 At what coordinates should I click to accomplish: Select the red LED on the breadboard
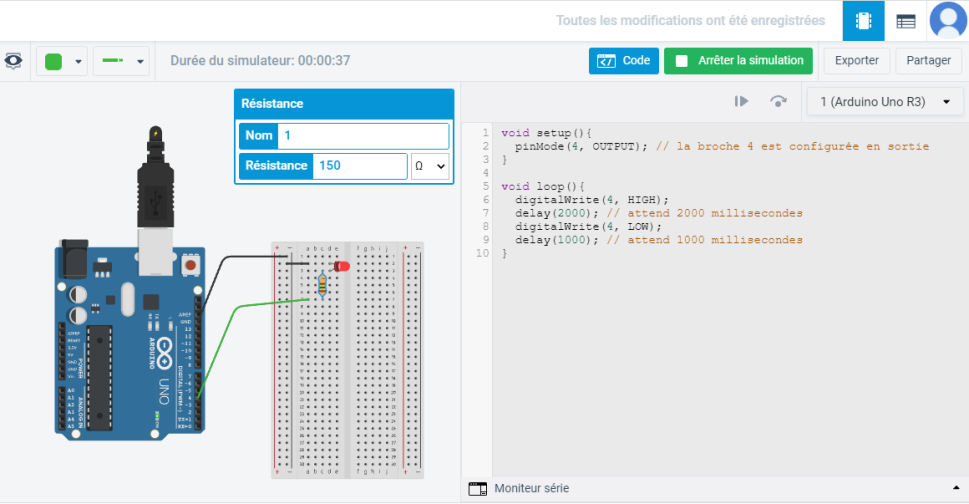pyautogui.click(x=340, y=267)
